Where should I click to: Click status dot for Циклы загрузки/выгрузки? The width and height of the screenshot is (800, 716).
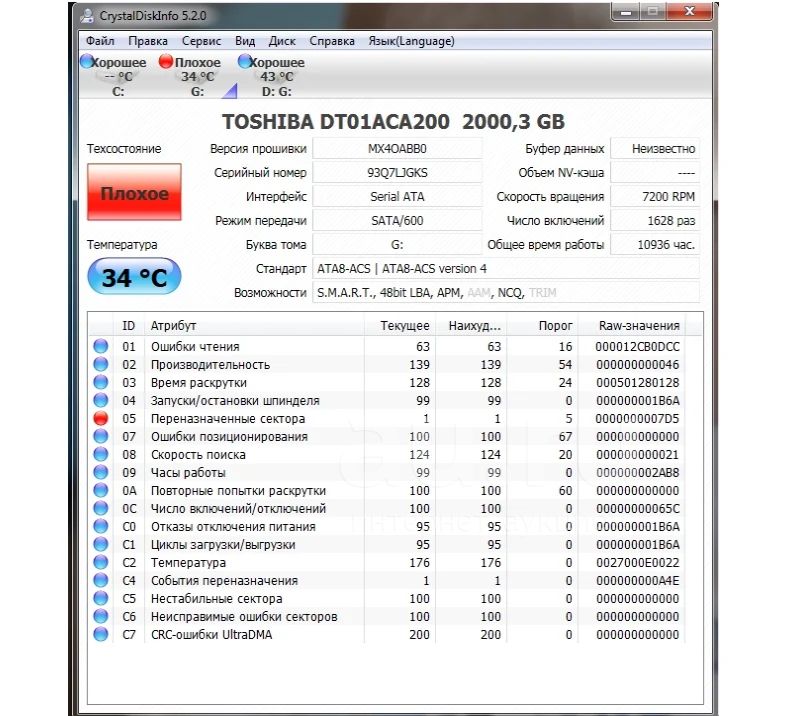tap(101, 544)
